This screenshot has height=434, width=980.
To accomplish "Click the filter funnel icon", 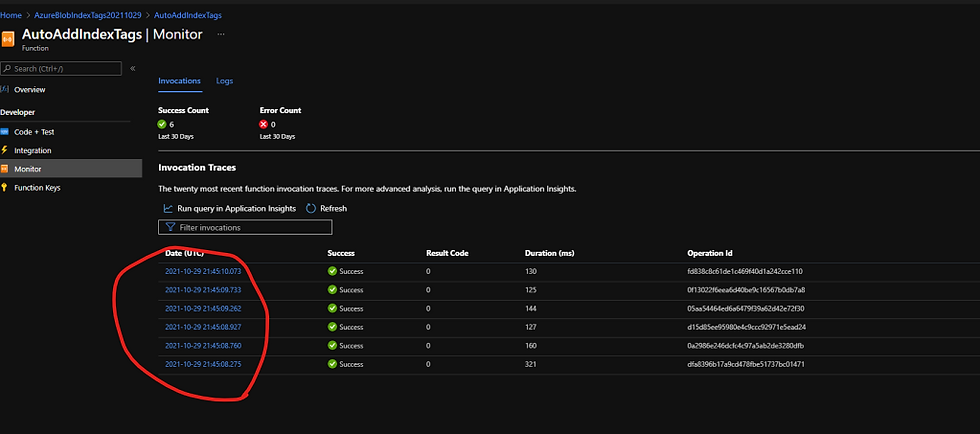I will point(170,228).
